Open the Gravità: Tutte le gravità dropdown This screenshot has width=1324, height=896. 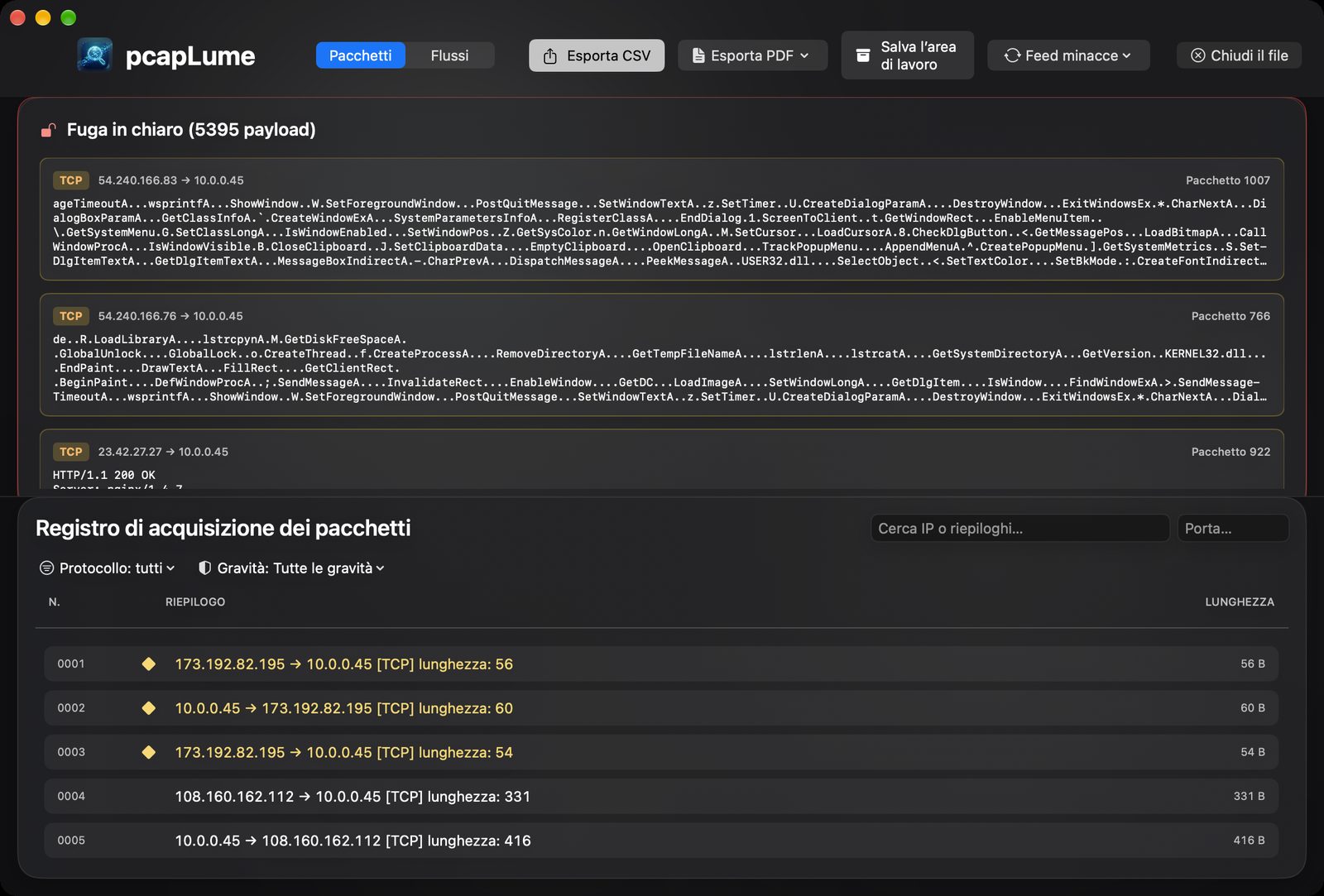291,568
